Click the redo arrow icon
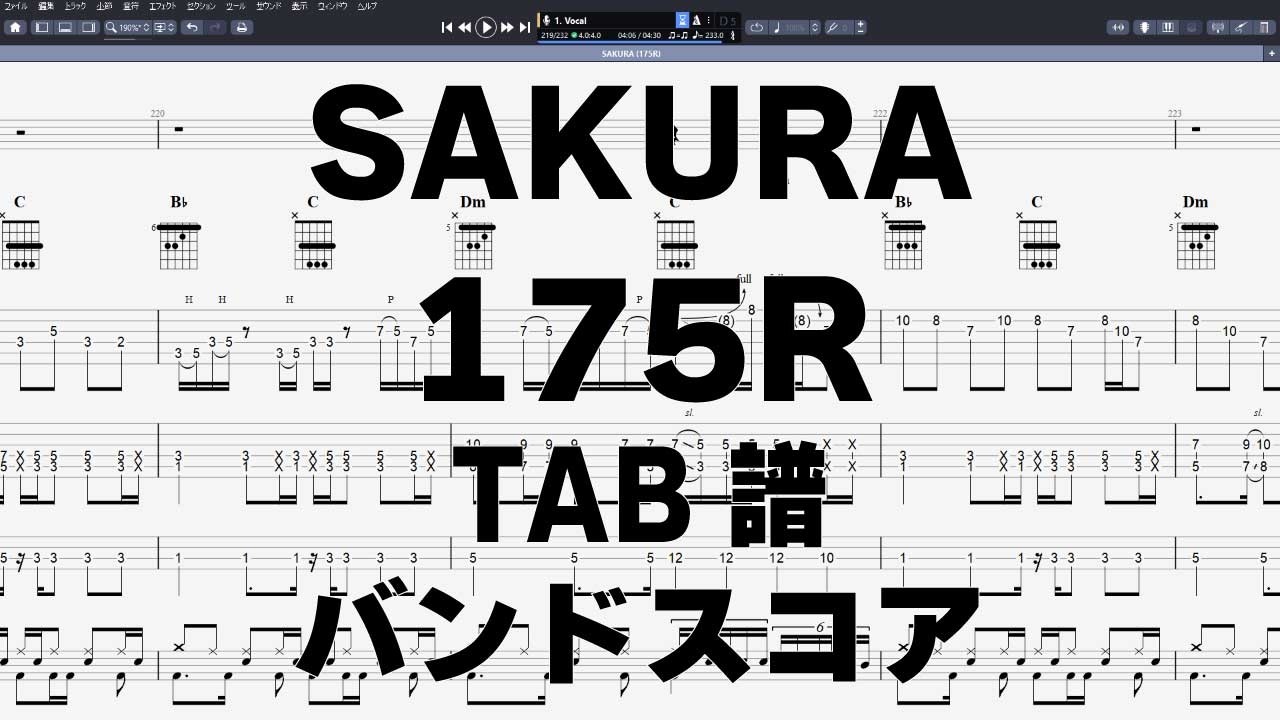 [x=215, y=27]
